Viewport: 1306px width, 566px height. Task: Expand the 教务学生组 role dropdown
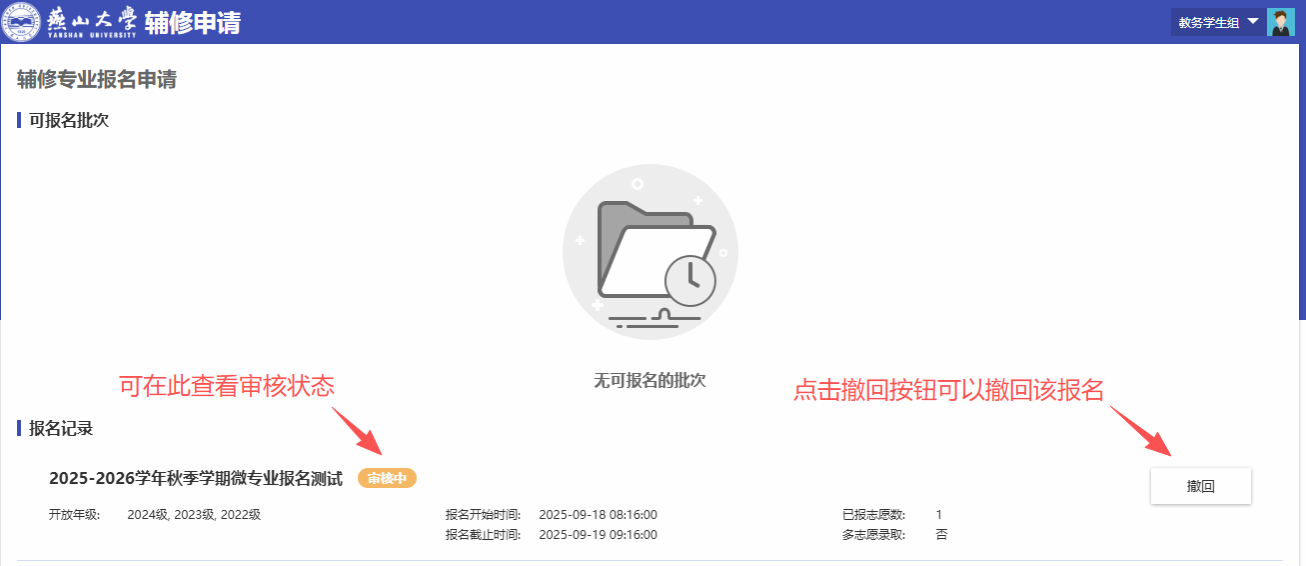pos(1217,22)
